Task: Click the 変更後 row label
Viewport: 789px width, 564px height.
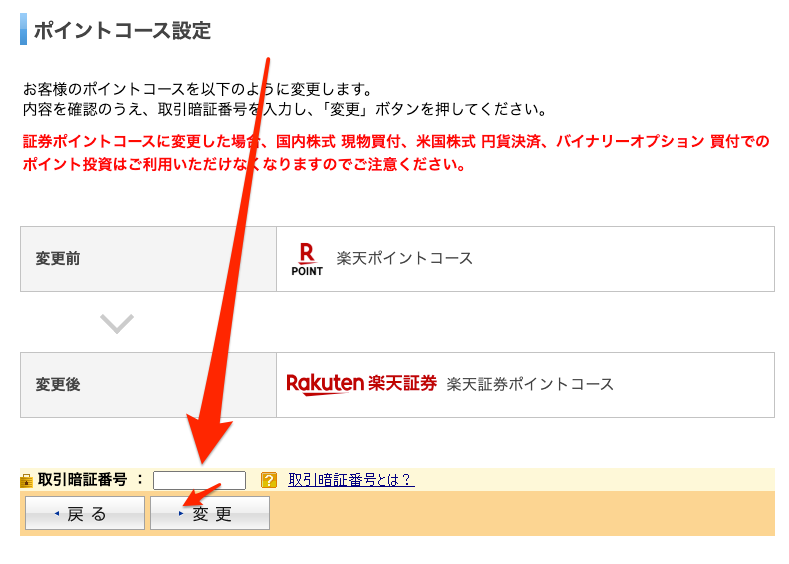Action: [x=58, y=385]
